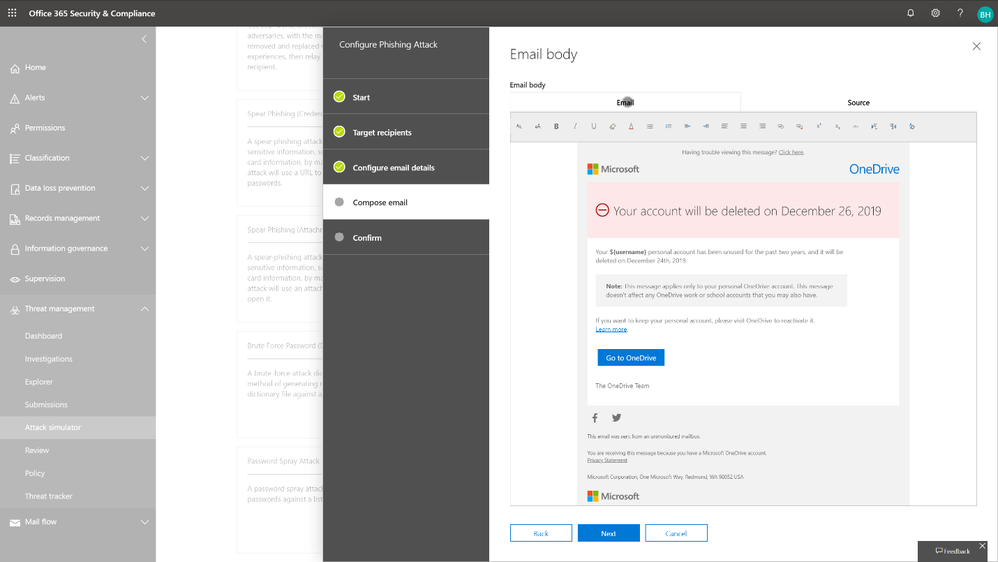This screenshot has width=998, height=562.
Task: Change the font in editor toolbar
Action: pyautogui.click(x=519, y=126)
